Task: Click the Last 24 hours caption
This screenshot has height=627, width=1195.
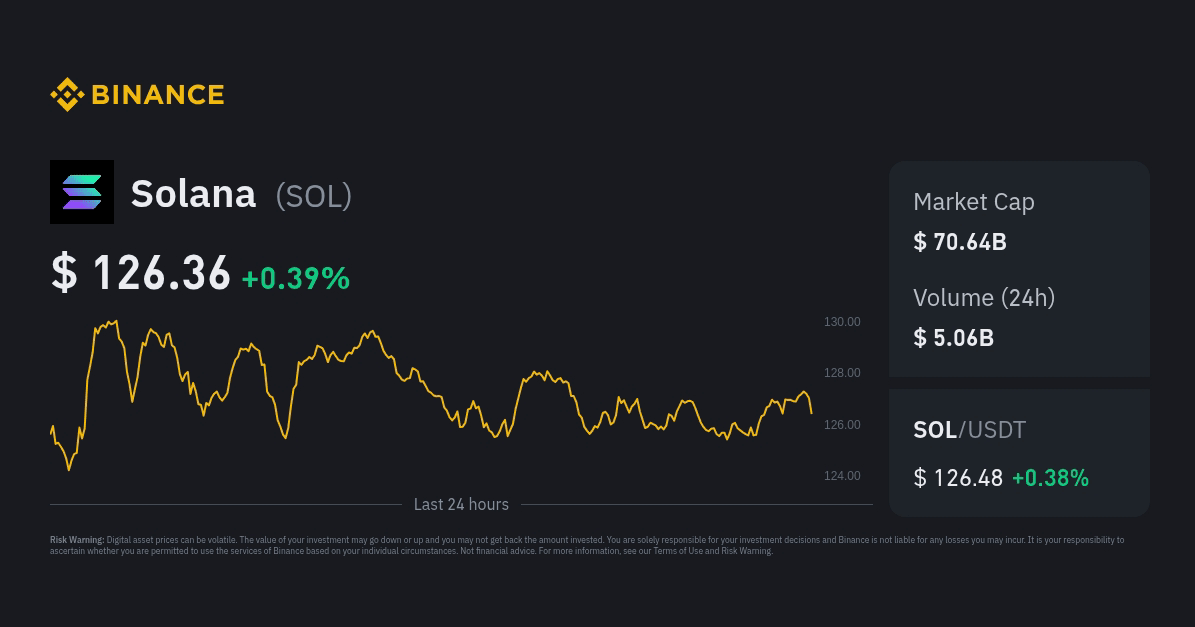Action: [461, 504]
